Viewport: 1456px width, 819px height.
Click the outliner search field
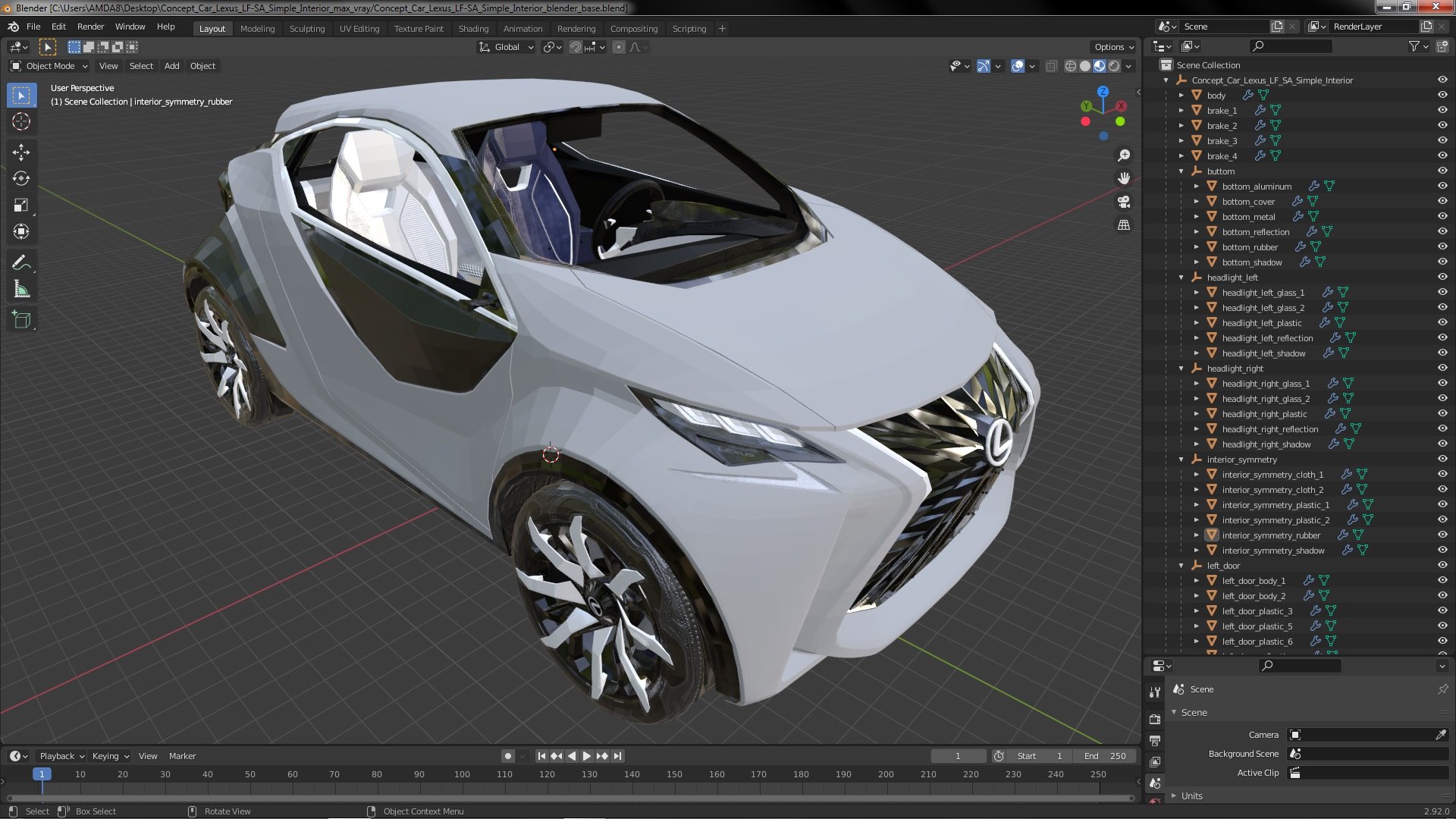[1291, 47]
